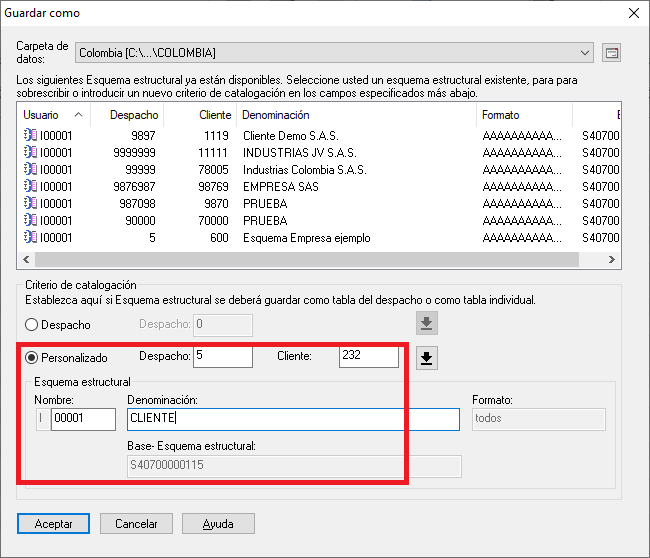Click schema icon of Industrias Colombia S.A.S. row
650x558 pixels.
point(30,169)
